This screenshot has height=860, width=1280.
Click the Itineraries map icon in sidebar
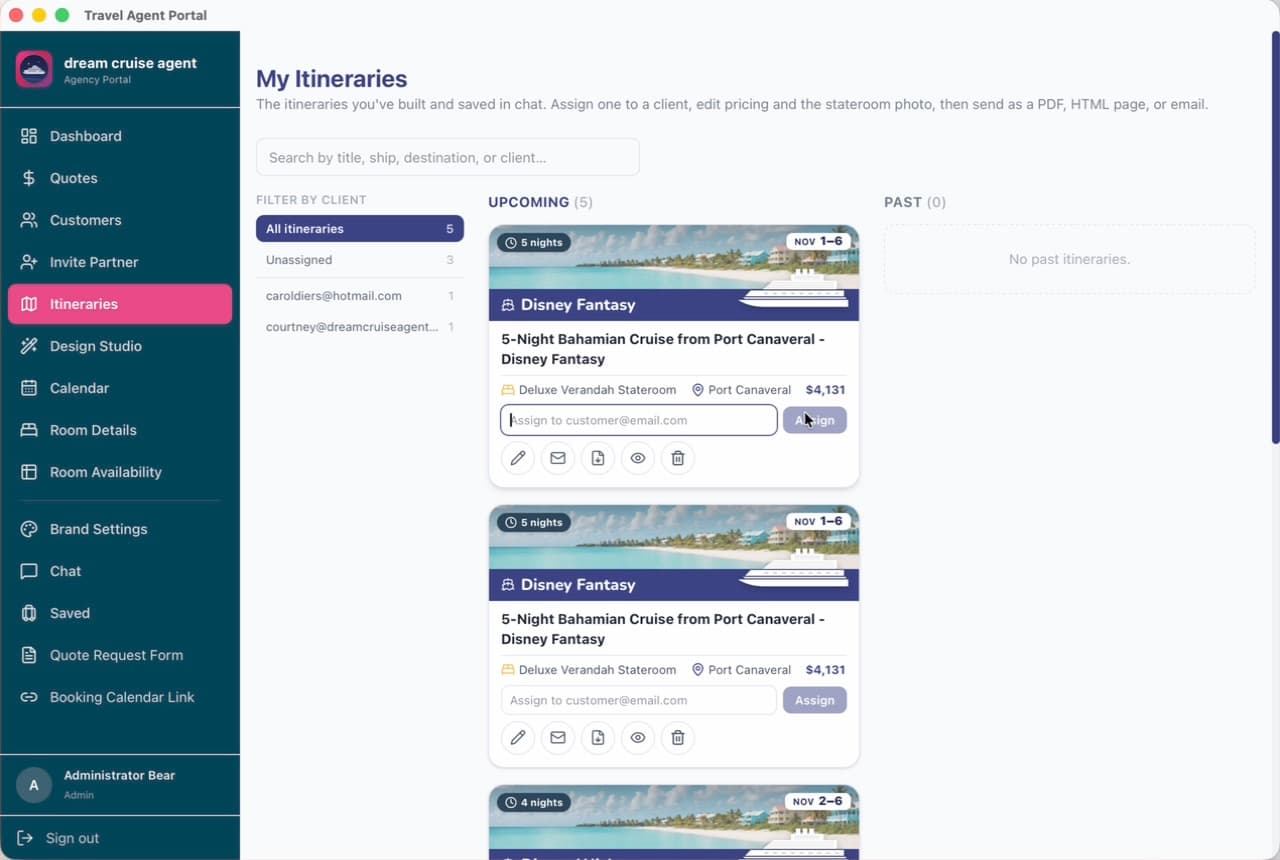click(x=29, y=304)
